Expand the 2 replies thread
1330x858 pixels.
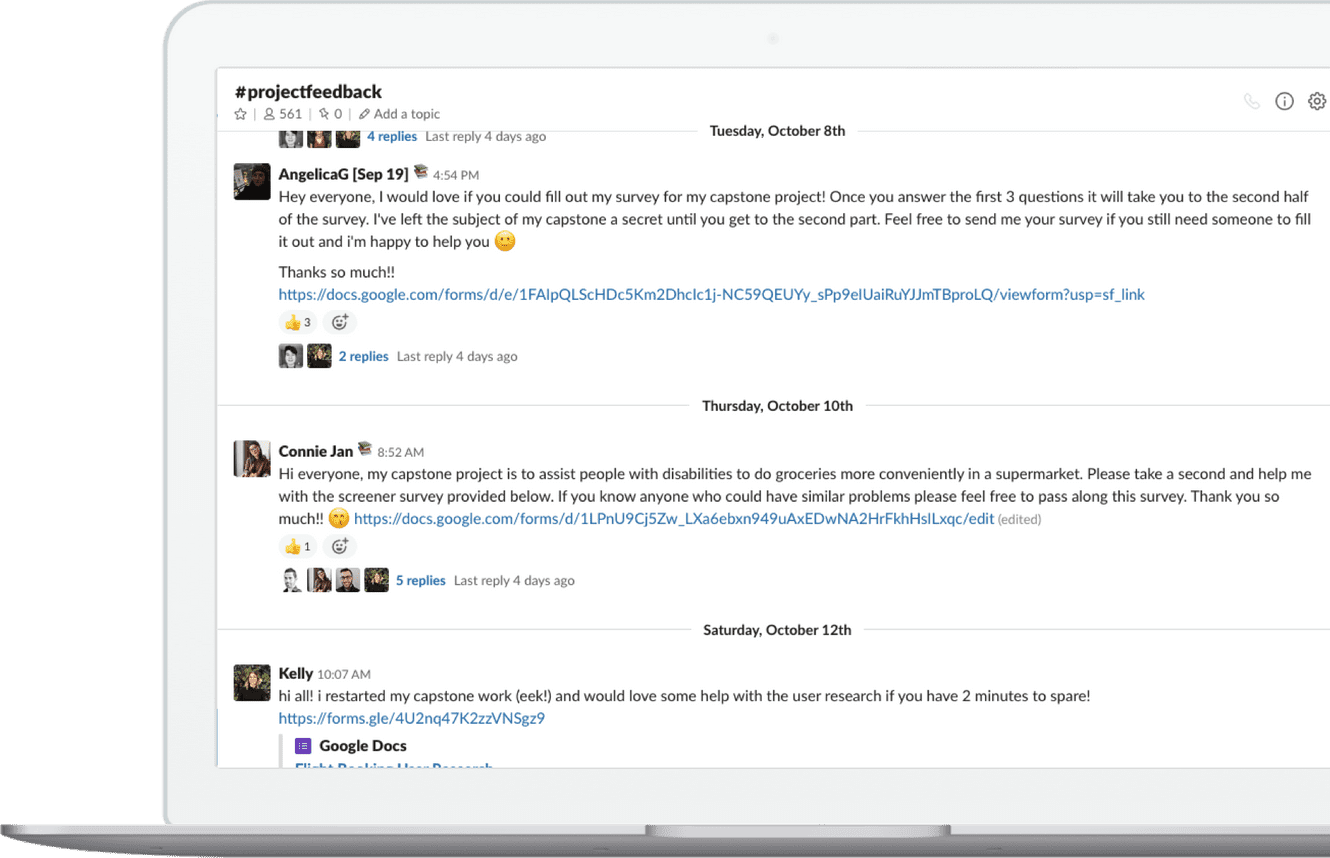(363, 356)
